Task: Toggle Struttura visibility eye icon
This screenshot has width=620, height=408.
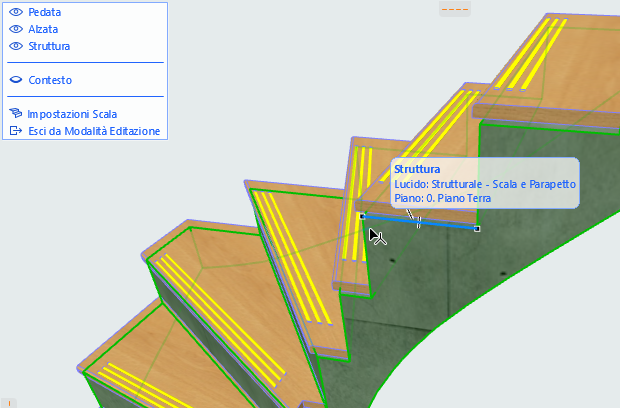Action: pyautogui.click(x=16, y=46)
